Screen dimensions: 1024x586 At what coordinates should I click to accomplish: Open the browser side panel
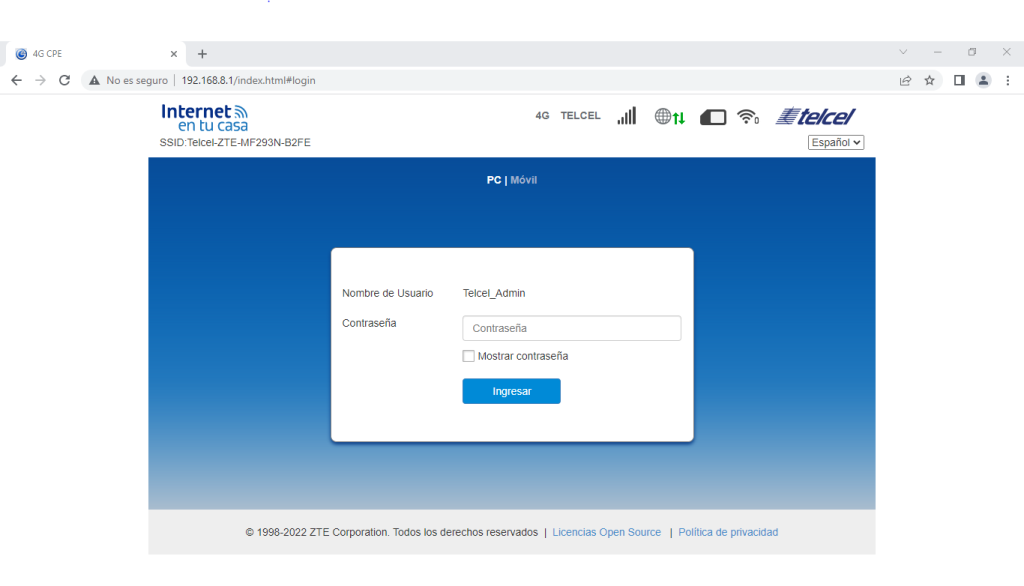[959, 80]
